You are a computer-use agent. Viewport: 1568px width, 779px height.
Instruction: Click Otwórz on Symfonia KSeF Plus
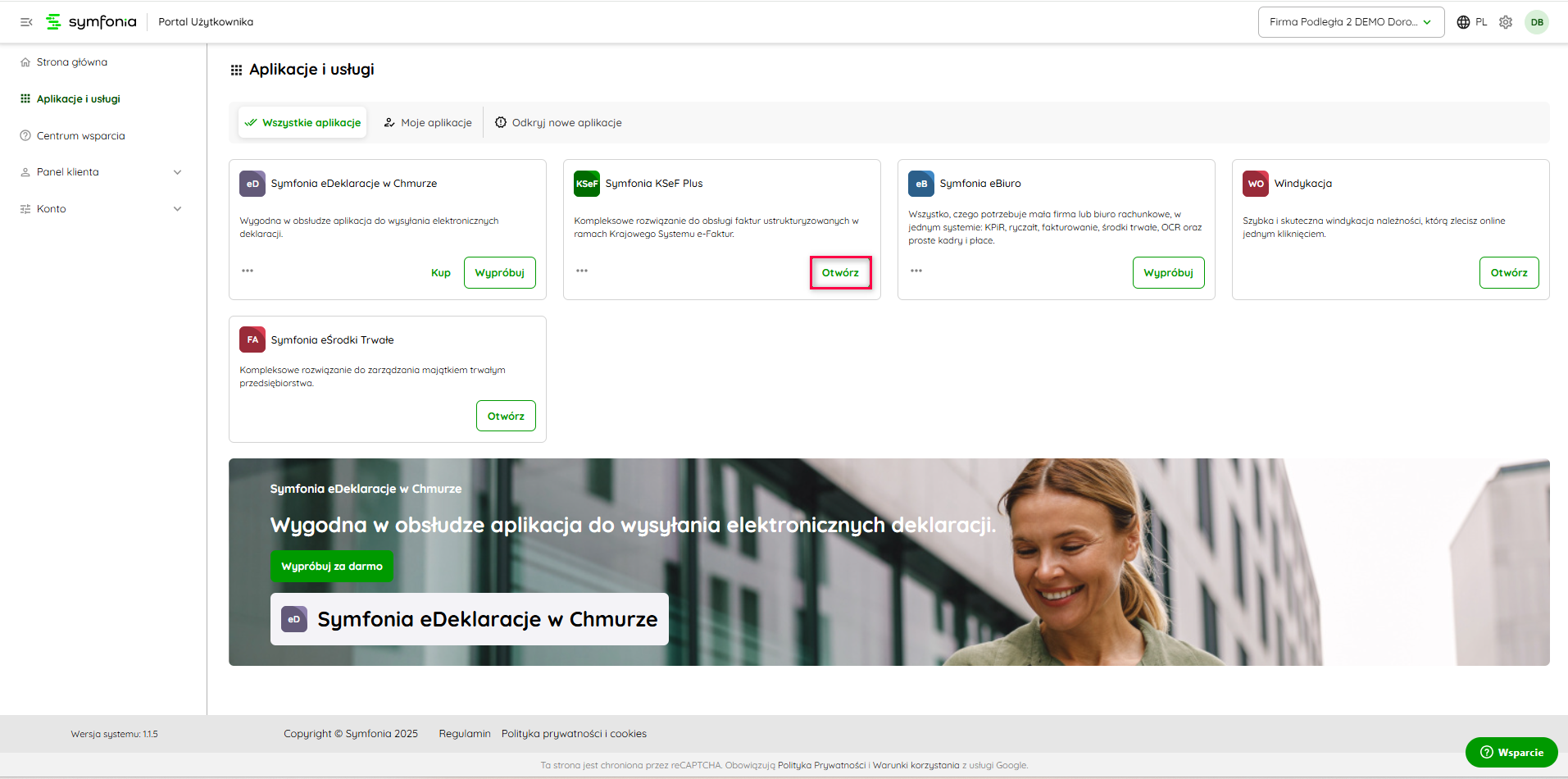840,273
